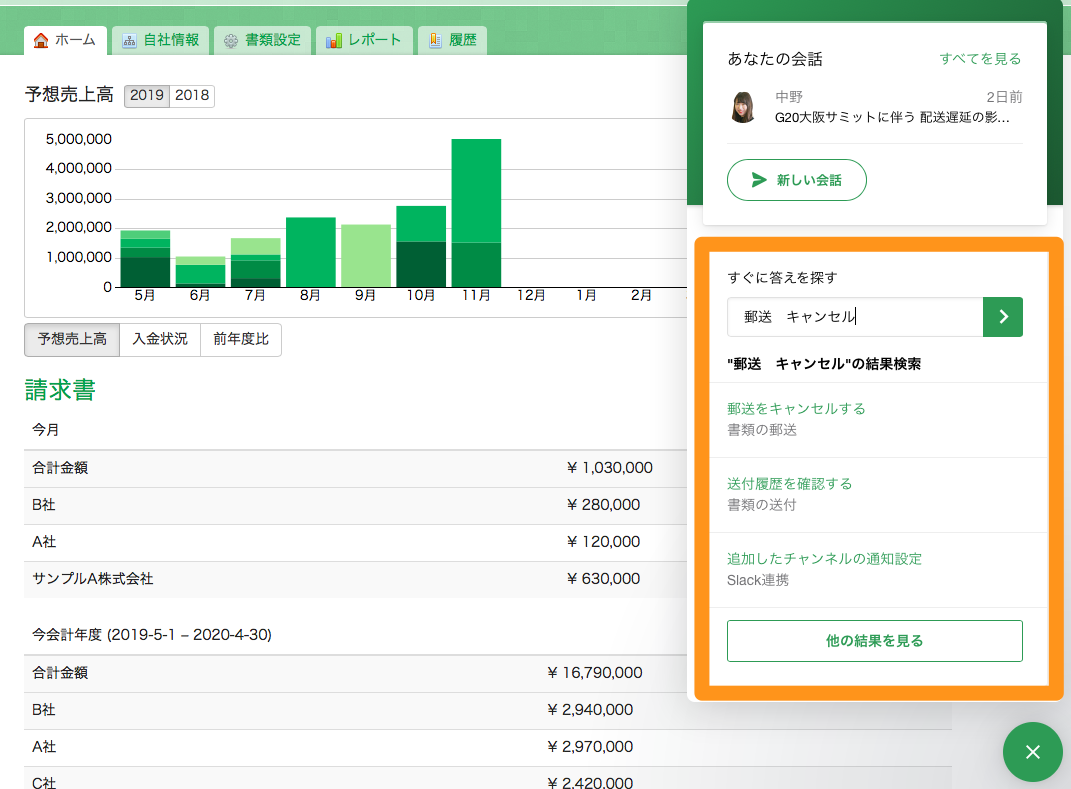Image resolution: width=1071 pixels, height=789 pixels.
Task: Click the 11月 bar in chart
Action: [x=476, y=213]
